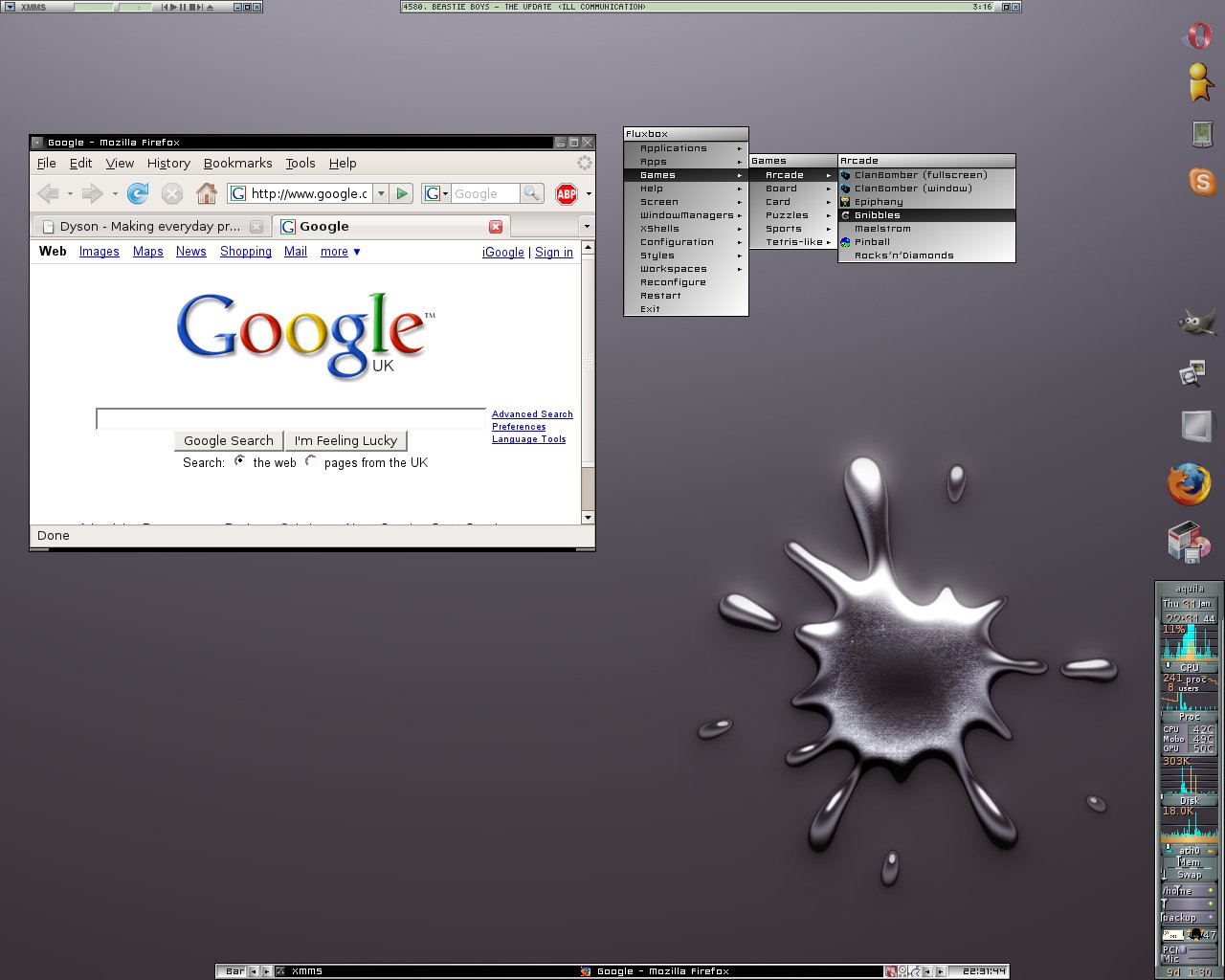1225x980 pixels.
Task: Click the Sign in link
Action: [x=554, y=253]
